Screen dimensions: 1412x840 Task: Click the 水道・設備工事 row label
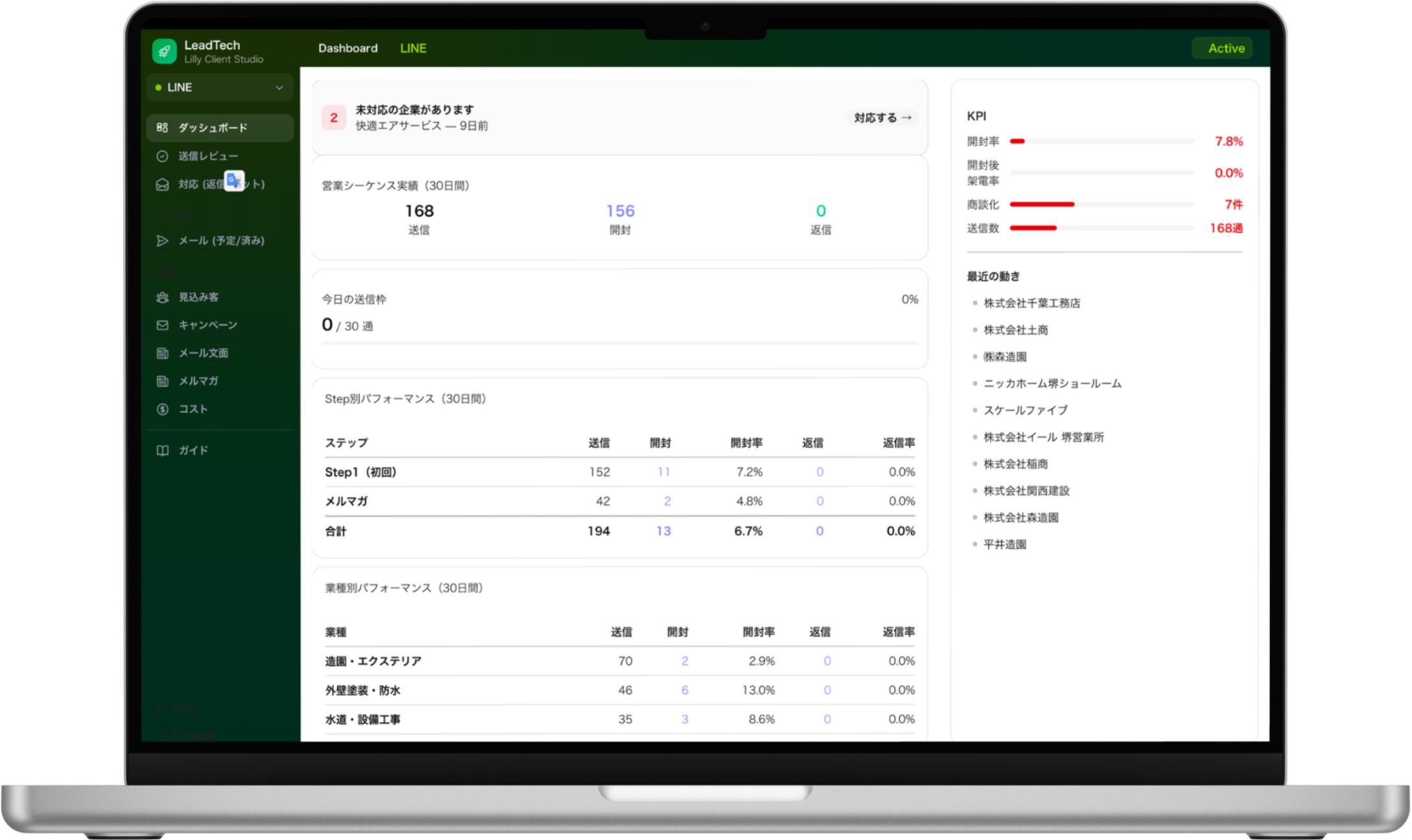tap(362, 719)
